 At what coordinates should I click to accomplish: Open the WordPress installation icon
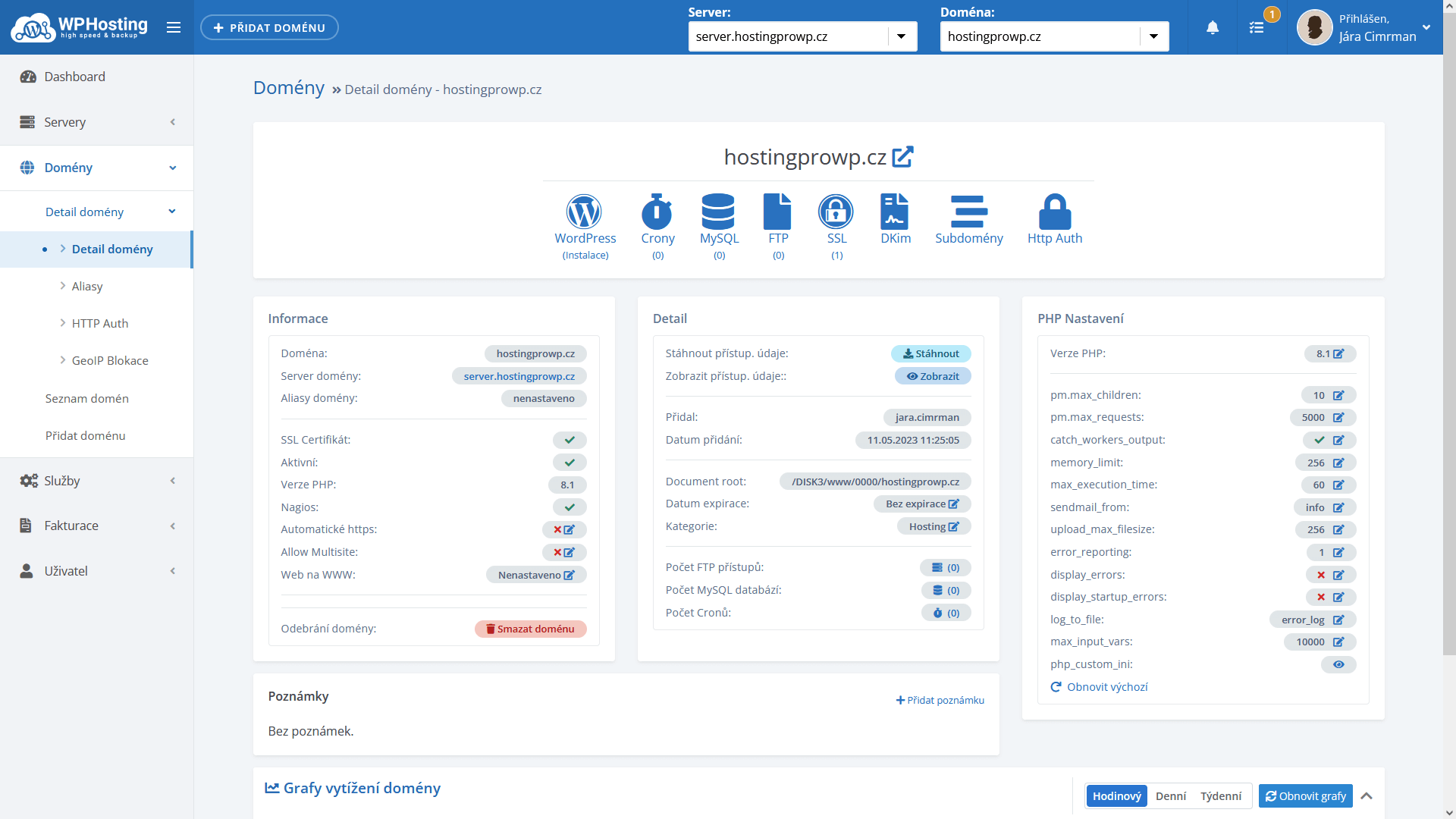tap(584, 212)
